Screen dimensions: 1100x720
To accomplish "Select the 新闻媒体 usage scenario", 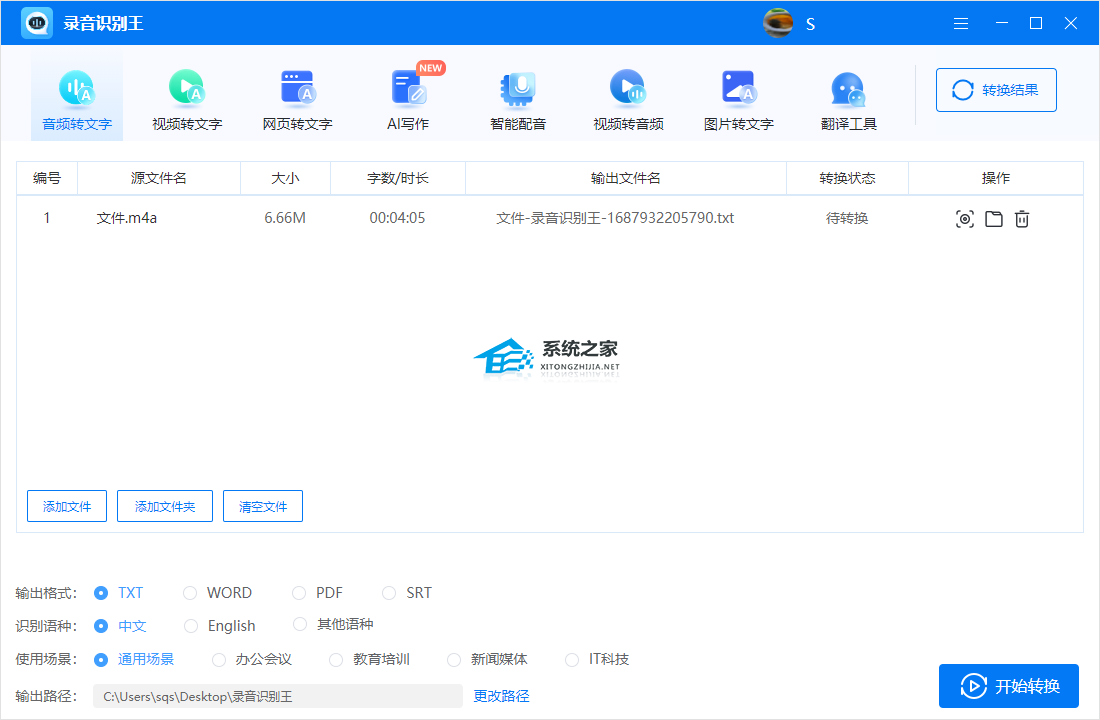I will click(x=455, y=660).
